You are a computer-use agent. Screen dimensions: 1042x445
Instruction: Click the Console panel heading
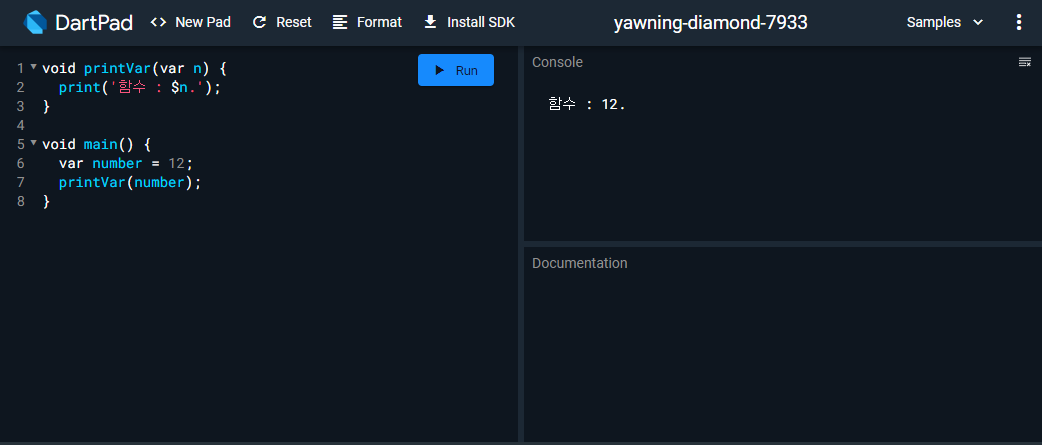click(x=558, y=62)
